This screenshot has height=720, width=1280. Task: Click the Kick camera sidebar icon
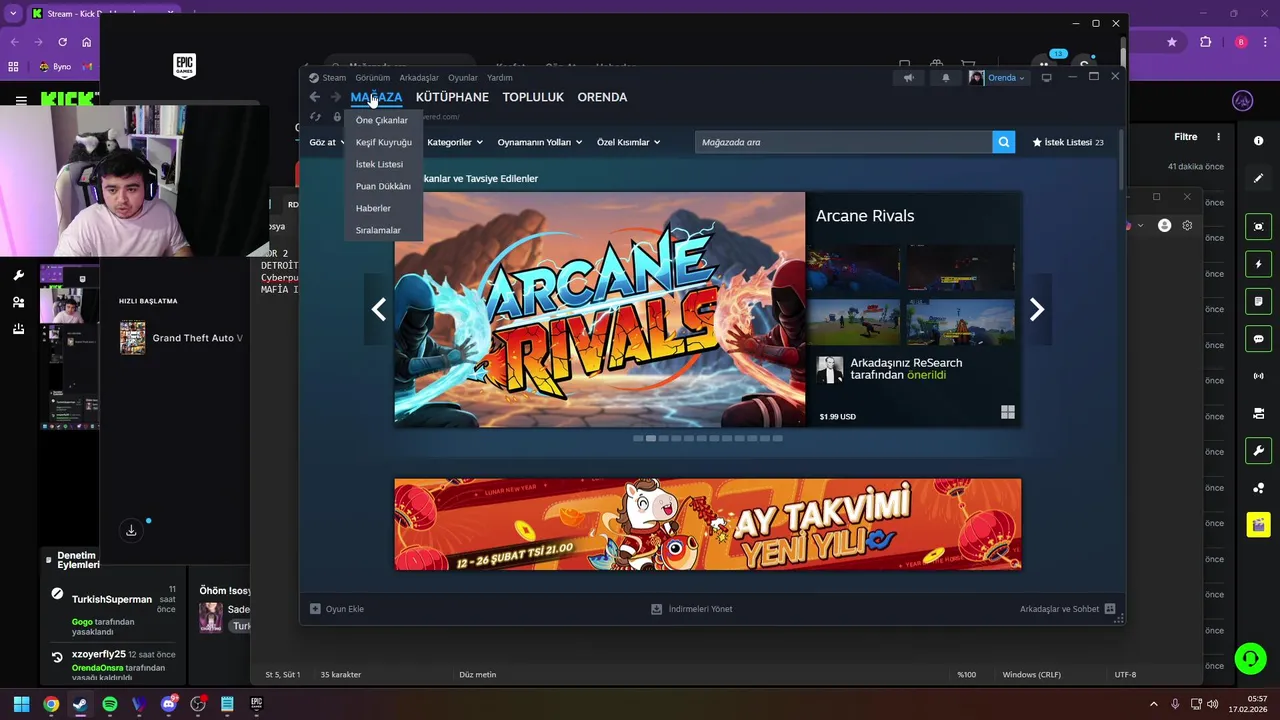click(x=1259, y=413)
